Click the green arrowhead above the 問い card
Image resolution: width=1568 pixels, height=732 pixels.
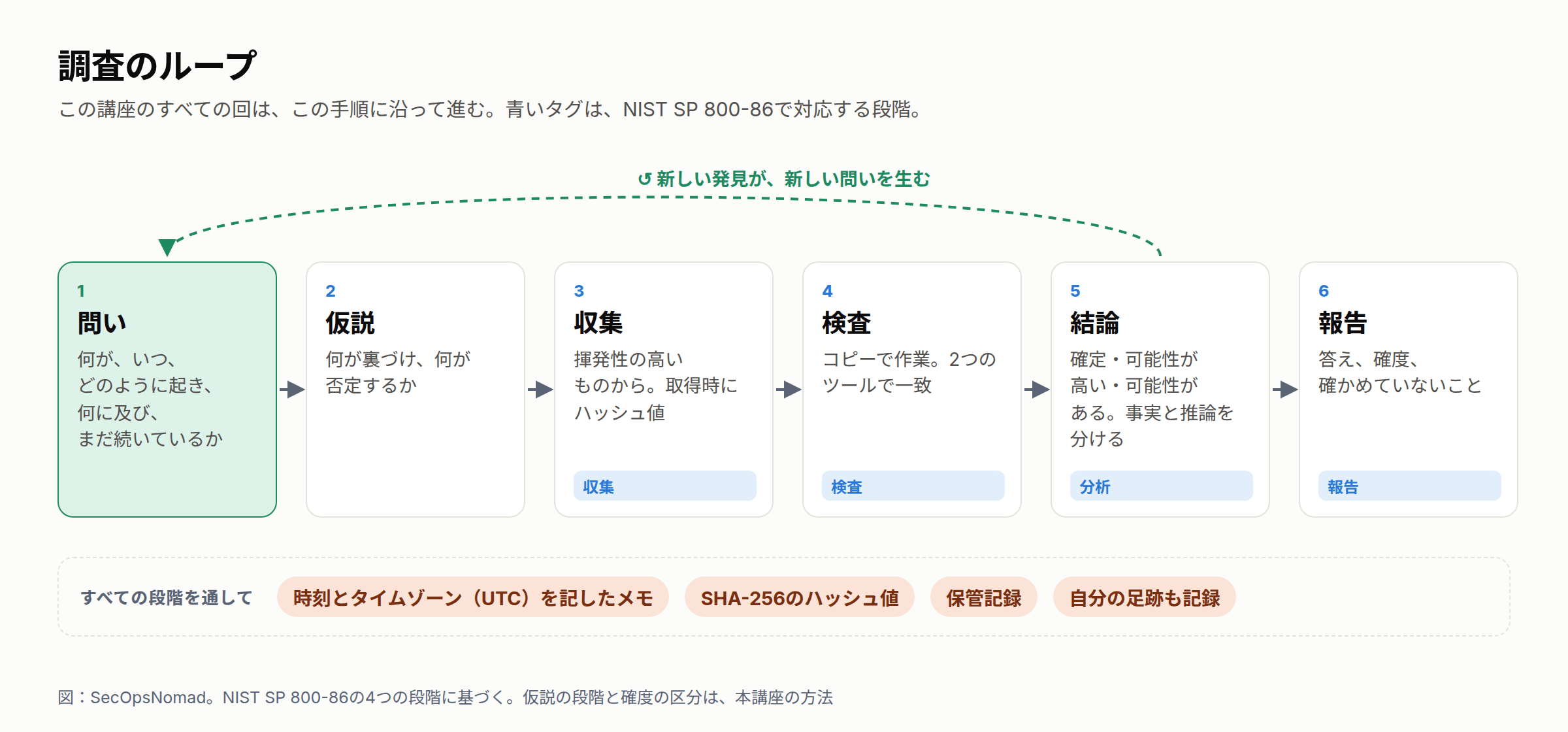tap(167, 247)
